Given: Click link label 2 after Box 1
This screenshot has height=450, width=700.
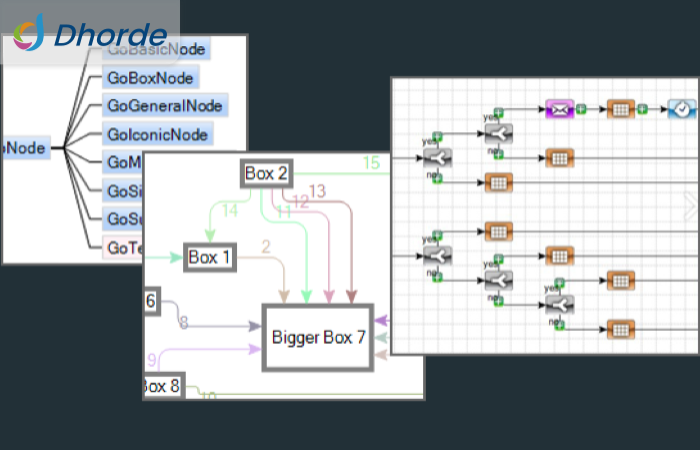Looking at the screenshot, I should (266, 246).
